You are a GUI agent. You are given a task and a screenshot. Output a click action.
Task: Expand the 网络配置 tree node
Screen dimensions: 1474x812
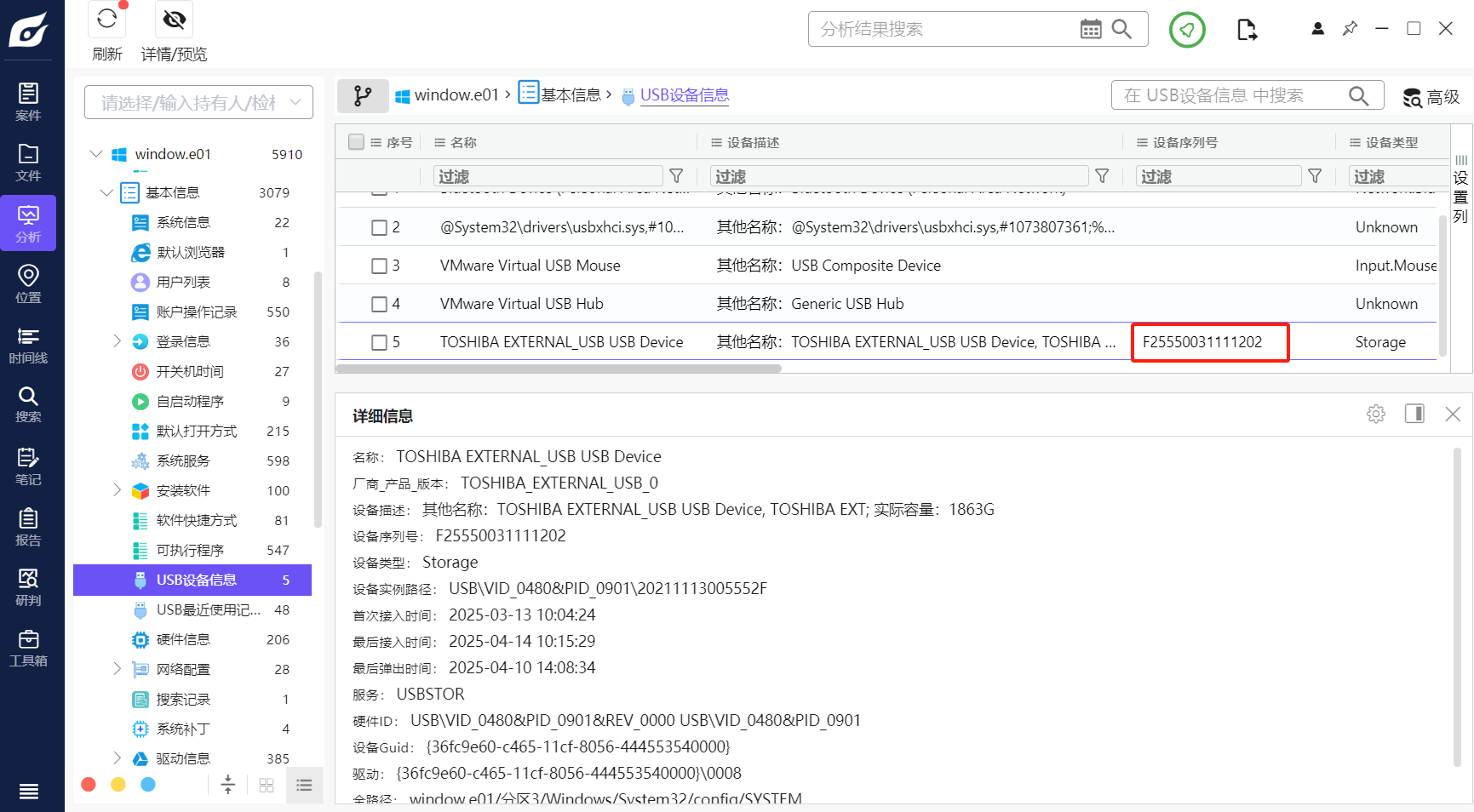pos(117,669)
